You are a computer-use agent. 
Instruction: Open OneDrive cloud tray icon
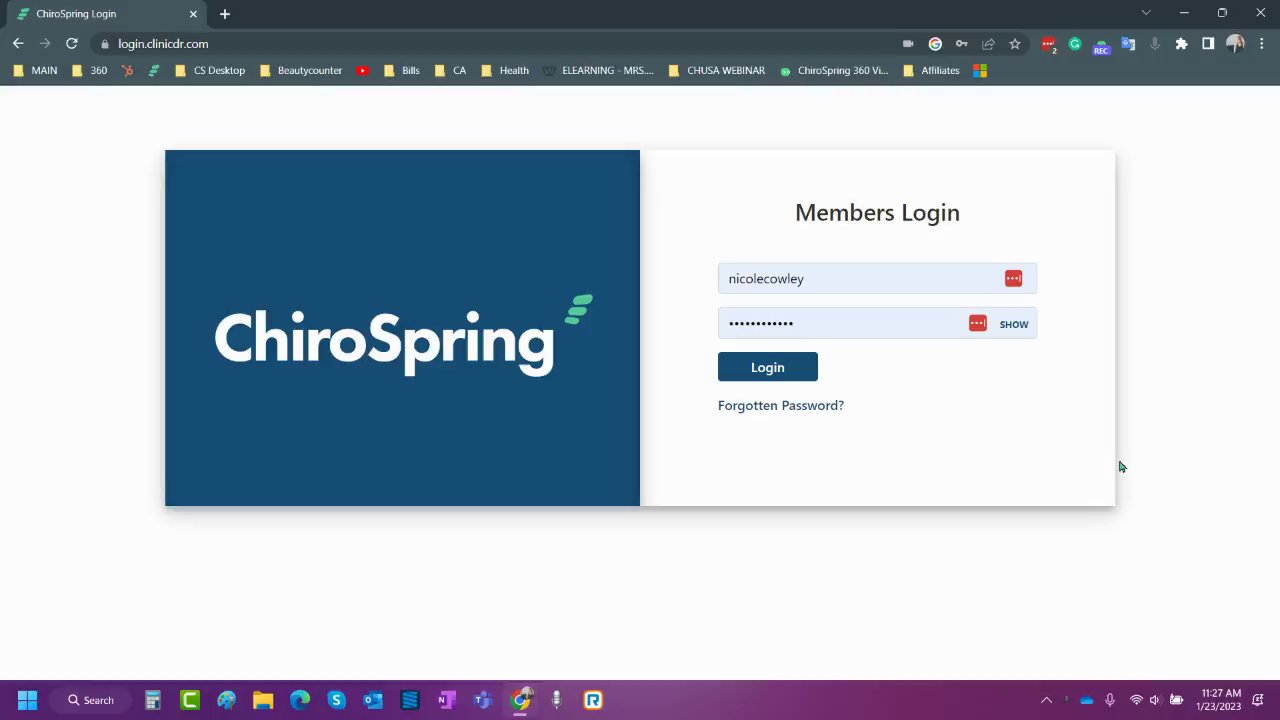(1087, 700)
